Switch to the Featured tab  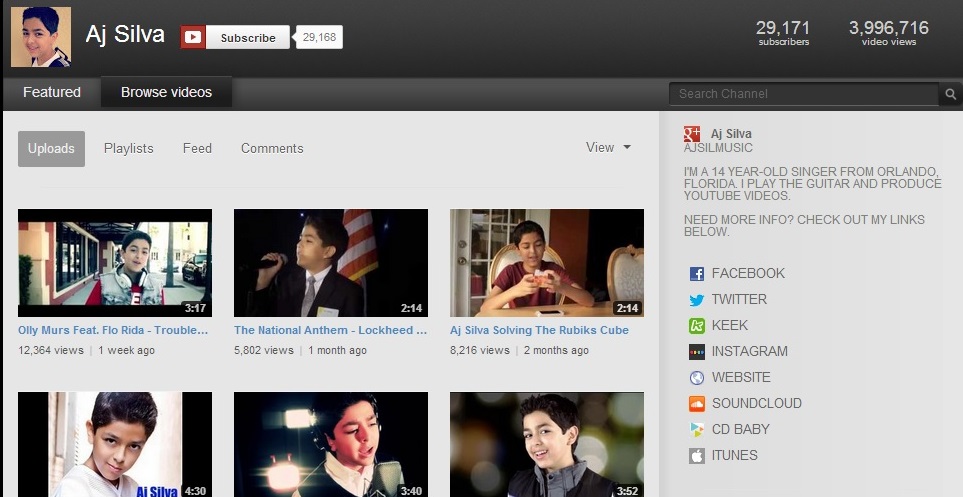(52, 92)
